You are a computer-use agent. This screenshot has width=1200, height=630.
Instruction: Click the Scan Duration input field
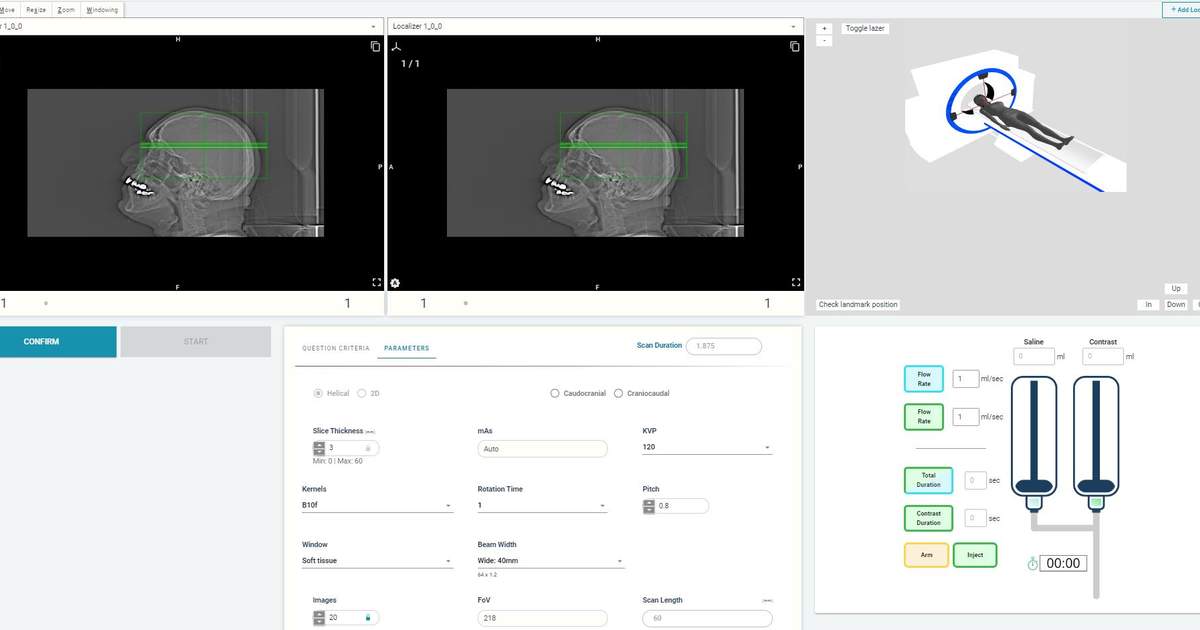[723, 345]
